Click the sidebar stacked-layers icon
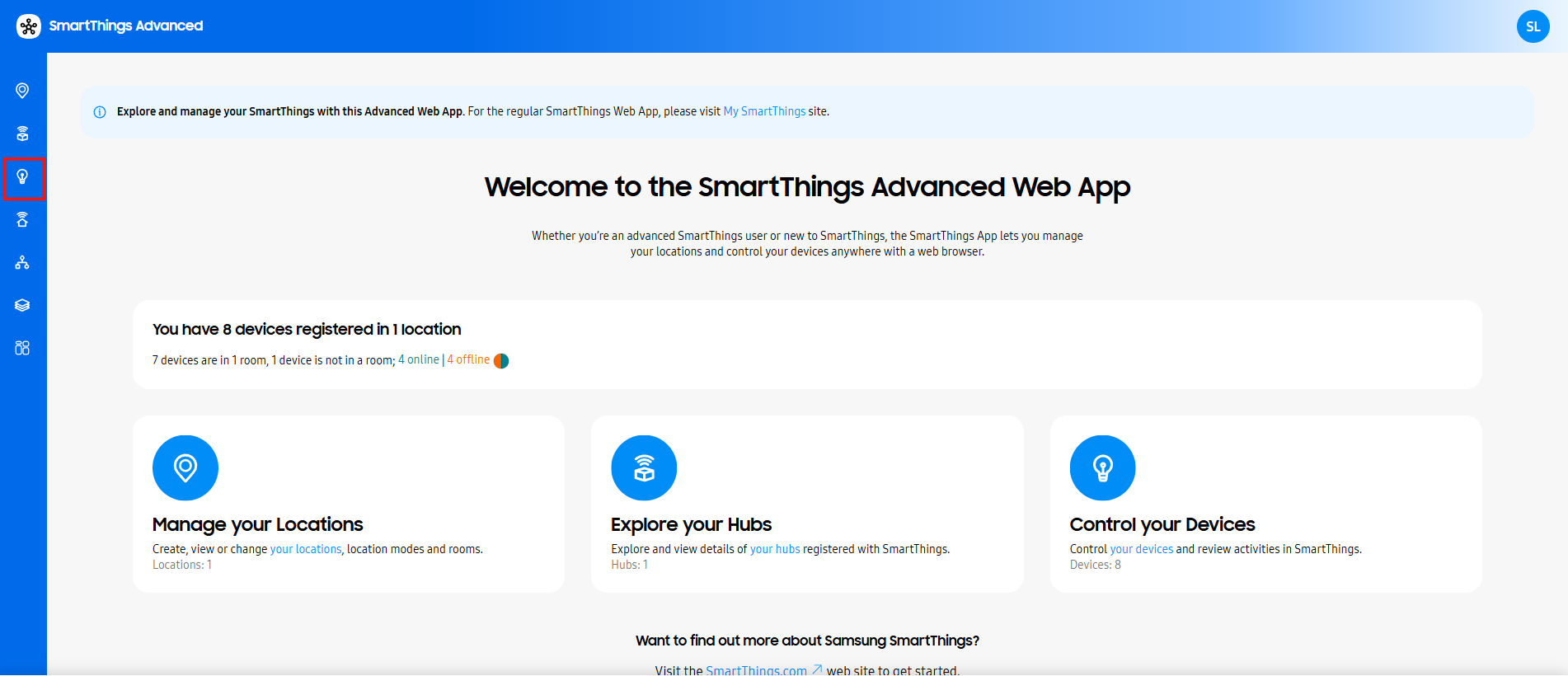Screen dimensions: 1568x676 22,305
